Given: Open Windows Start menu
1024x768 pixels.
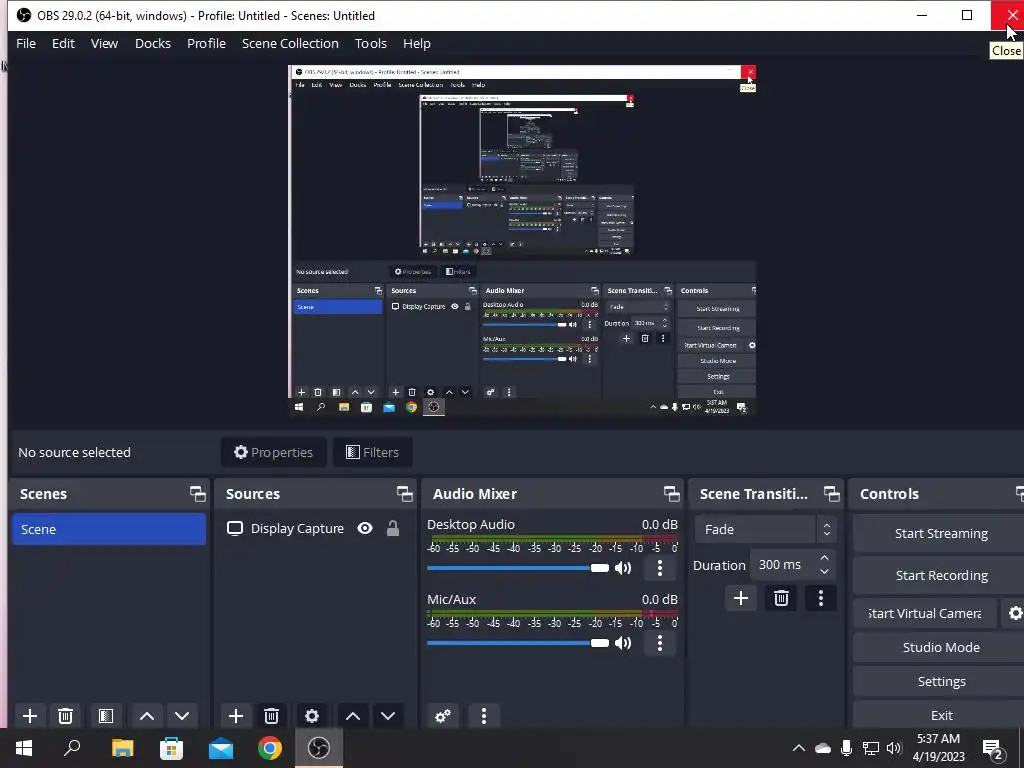Looking at the screenshot, I should 24,748.
